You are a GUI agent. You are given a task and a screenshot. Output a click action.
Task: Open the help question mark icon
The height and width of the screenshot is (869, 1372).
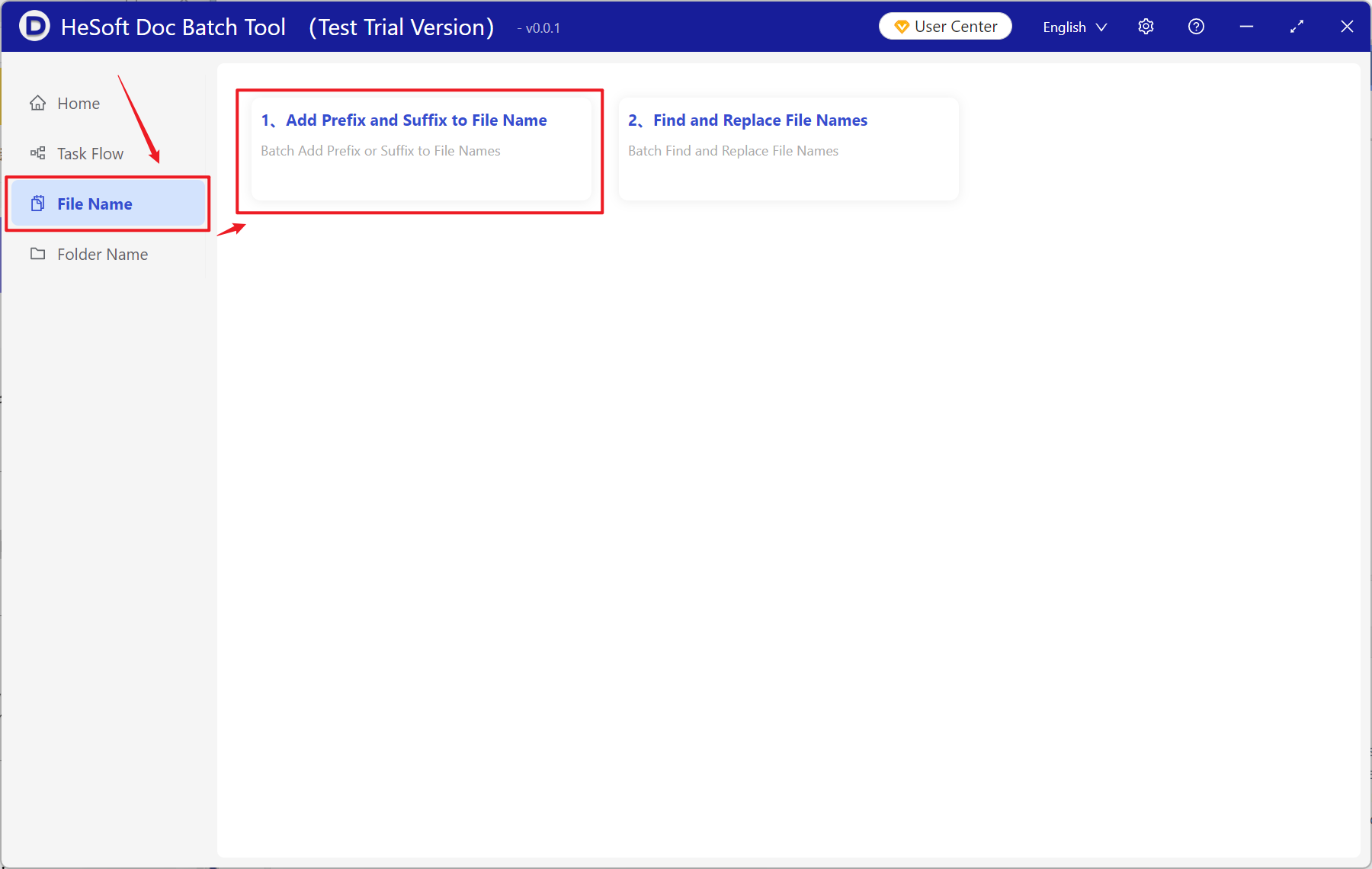tap(1196, 27)
